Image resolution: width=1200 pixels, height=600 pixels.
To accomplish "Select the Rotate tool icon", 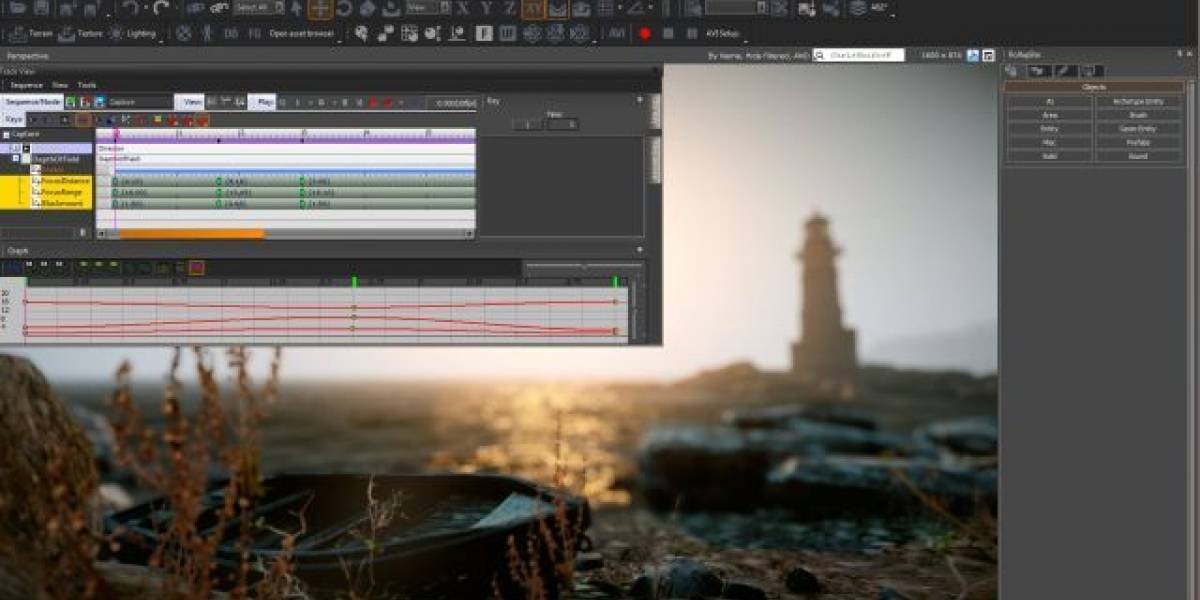I will pyautogui.click(x=344, y=9).
